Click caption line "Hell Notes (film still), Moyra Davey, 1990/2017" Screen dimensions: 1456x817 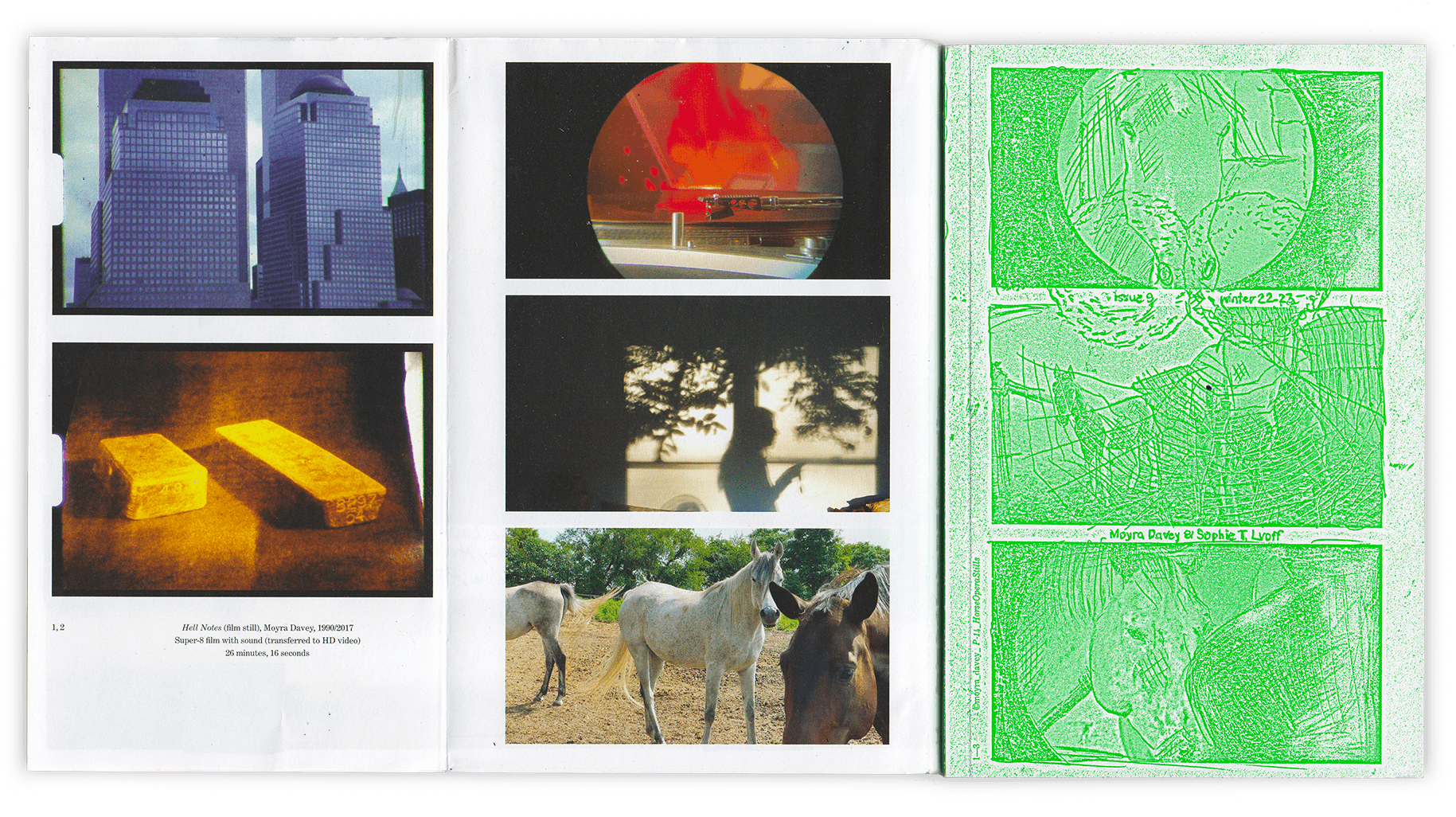[x=267, y=627]
